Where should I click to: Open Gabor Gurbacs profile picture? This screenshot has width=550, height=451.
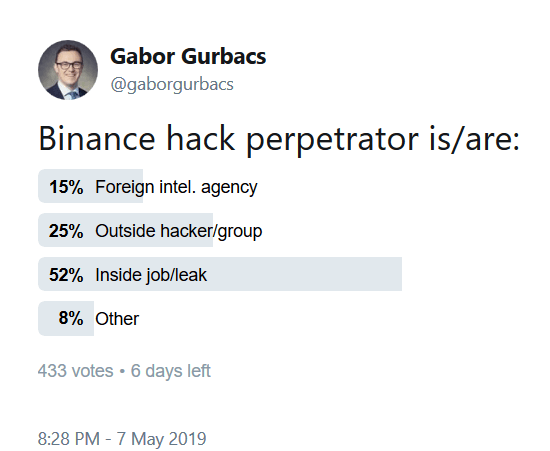pos(68,70)
